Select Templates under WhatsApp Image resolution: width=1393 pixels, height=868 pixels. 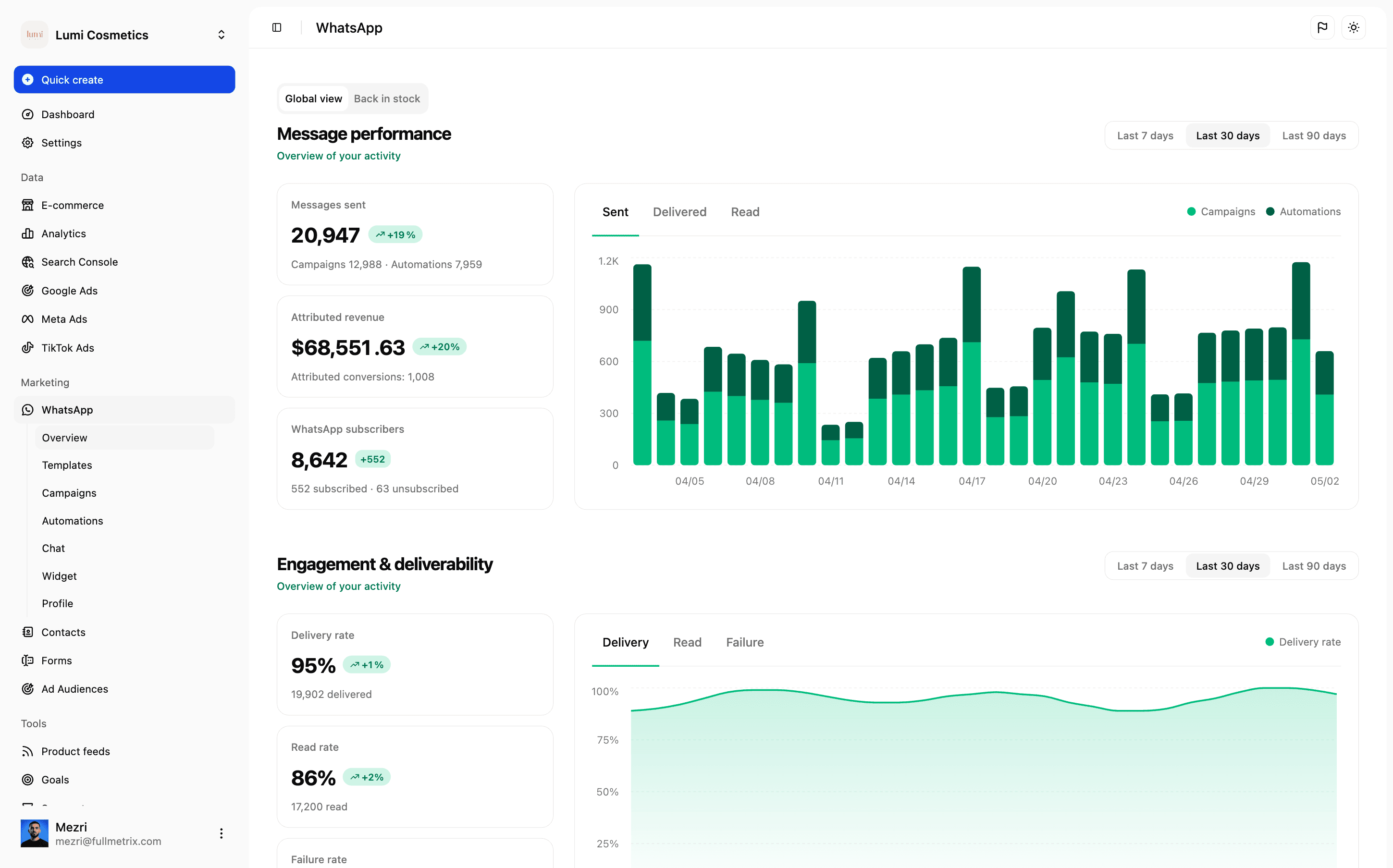click(x=124, y=465)
